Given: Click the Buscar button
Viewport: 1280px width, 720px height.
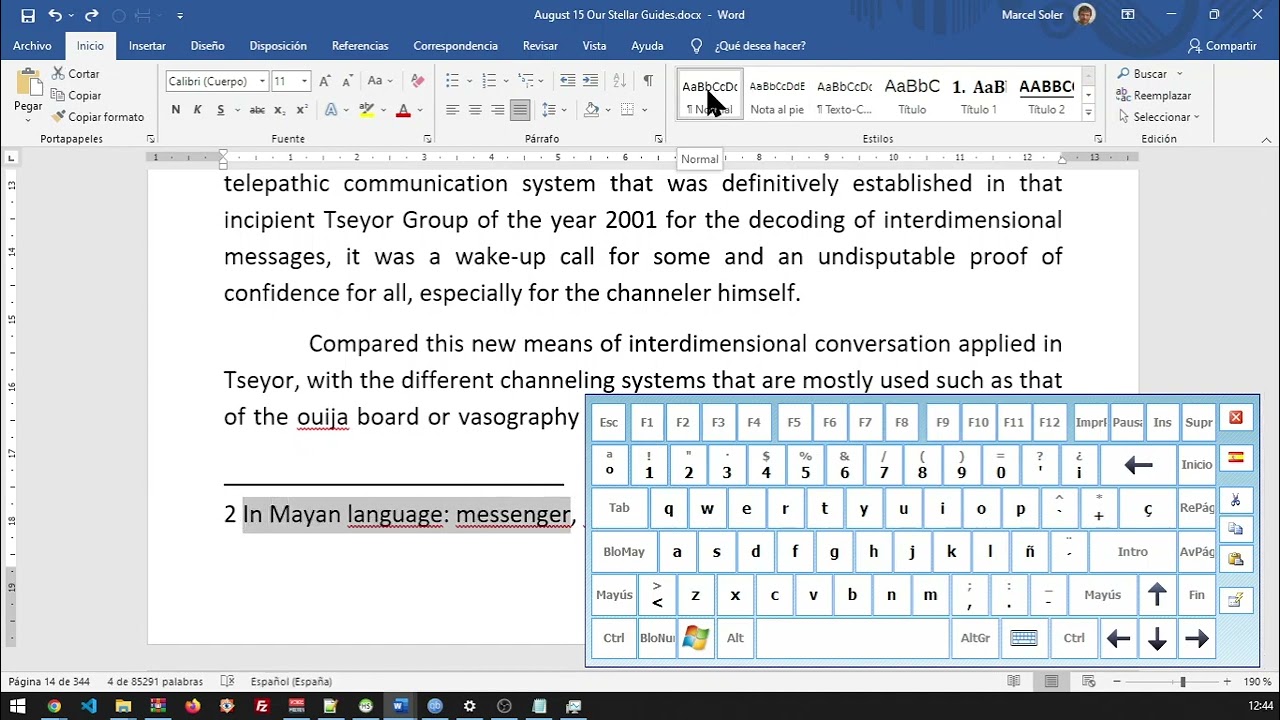Looking at the screenshot, I should (1144, 74).
